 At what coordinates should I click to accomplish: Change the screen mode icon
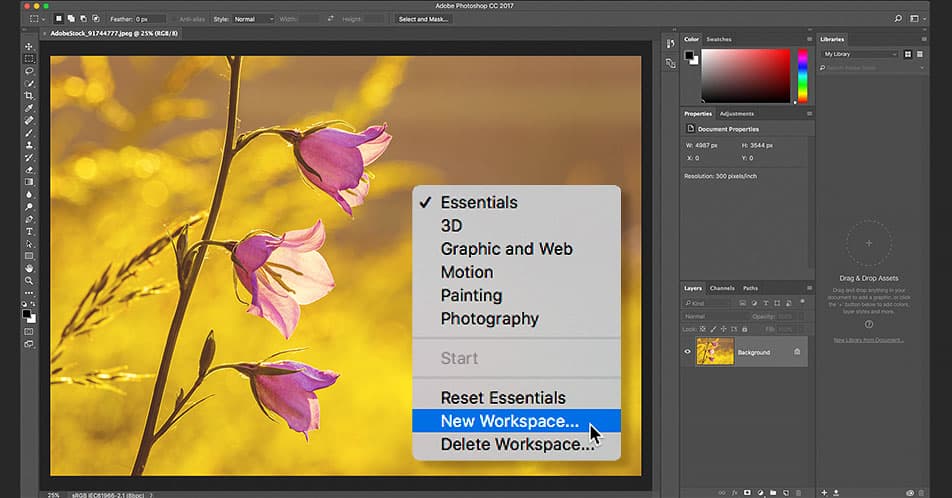point(29,344)
